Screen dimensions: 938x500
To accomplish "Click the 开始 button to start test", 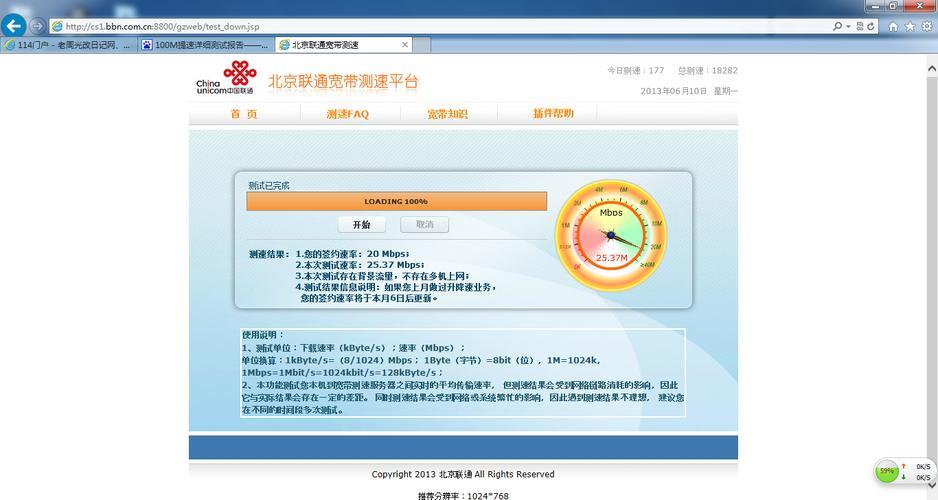I will click(x=361, y=224).
